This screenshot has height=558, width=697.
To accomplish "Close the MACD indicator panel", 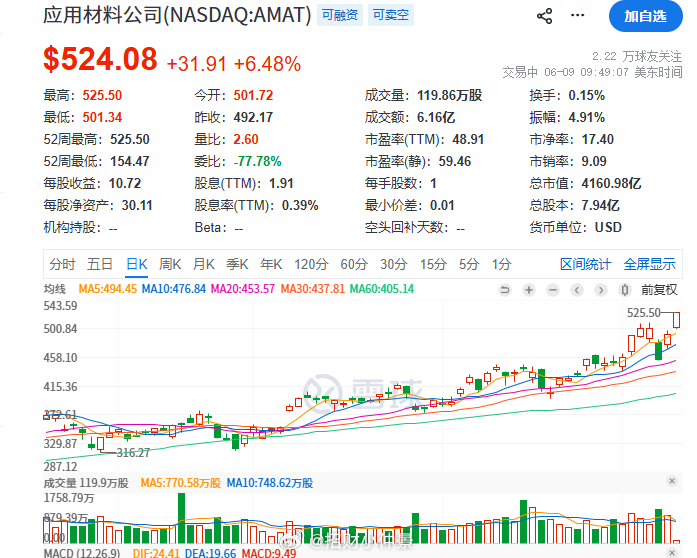I will [x=672, y=552].
